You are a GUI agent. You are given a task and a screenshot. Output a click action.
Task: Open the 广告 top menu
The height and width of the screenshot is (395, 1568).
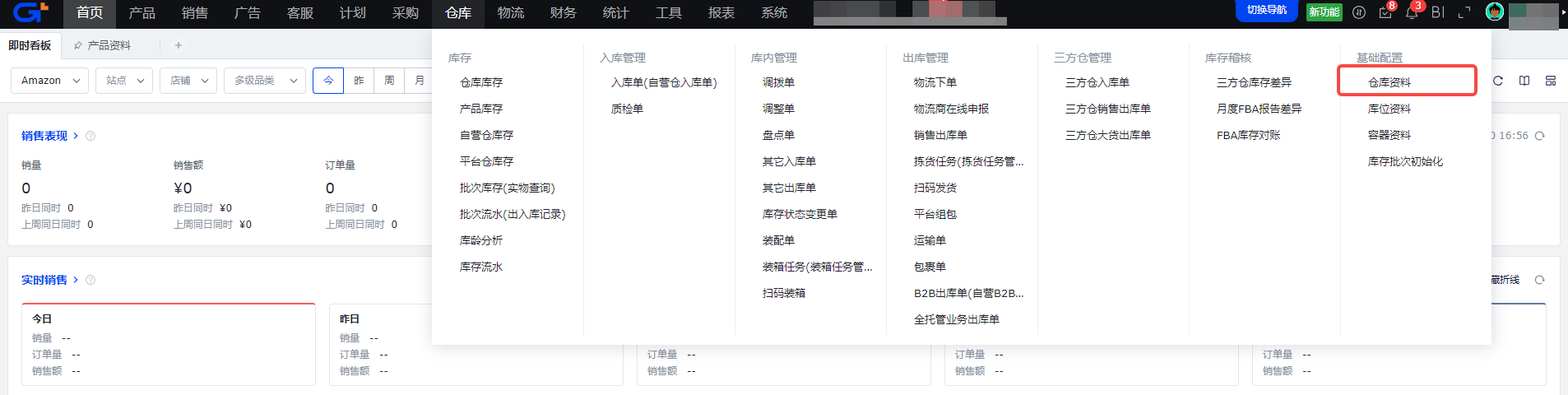coord(248,13)
